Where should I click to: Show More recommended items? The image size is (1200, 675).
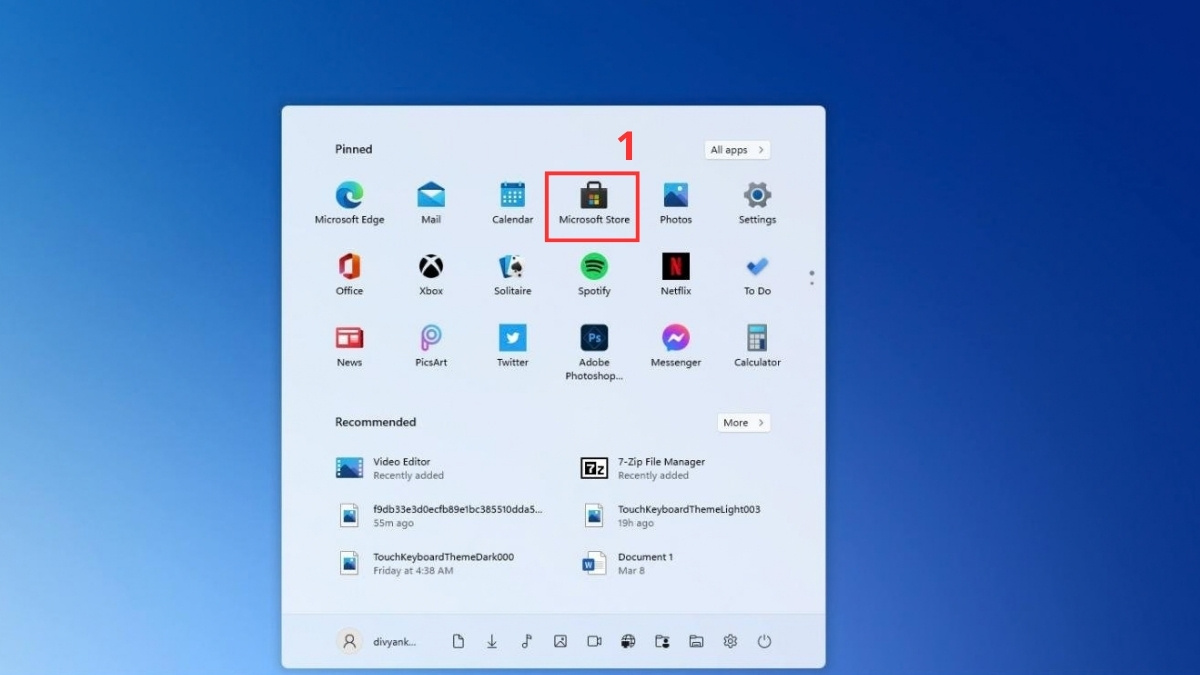(x=744, y=423)
